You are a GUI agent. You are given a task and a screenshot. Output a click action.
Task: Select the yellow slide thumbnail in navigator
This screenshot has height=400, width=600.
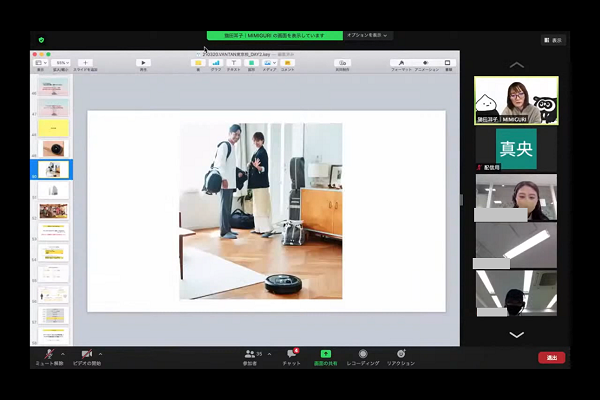pyautogui.click(x=53, y=128)
